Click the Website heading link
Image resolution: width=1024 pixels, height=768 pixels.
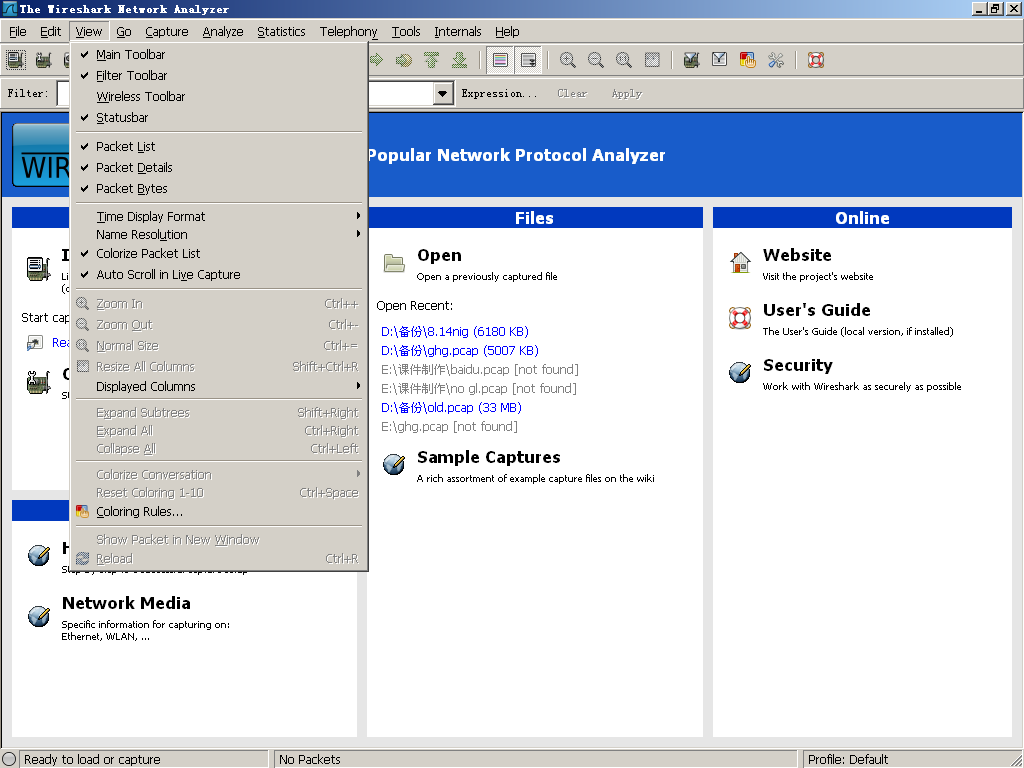coord(797,255)
